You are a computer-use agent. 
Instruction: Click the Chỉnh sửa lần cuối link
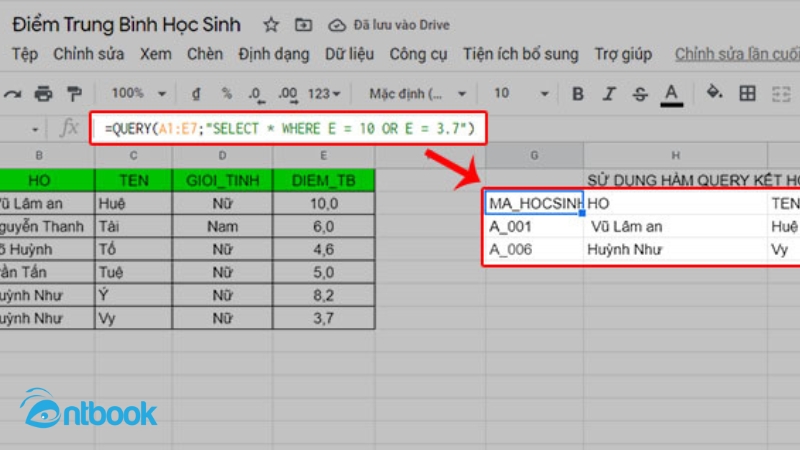coord(736,54)
